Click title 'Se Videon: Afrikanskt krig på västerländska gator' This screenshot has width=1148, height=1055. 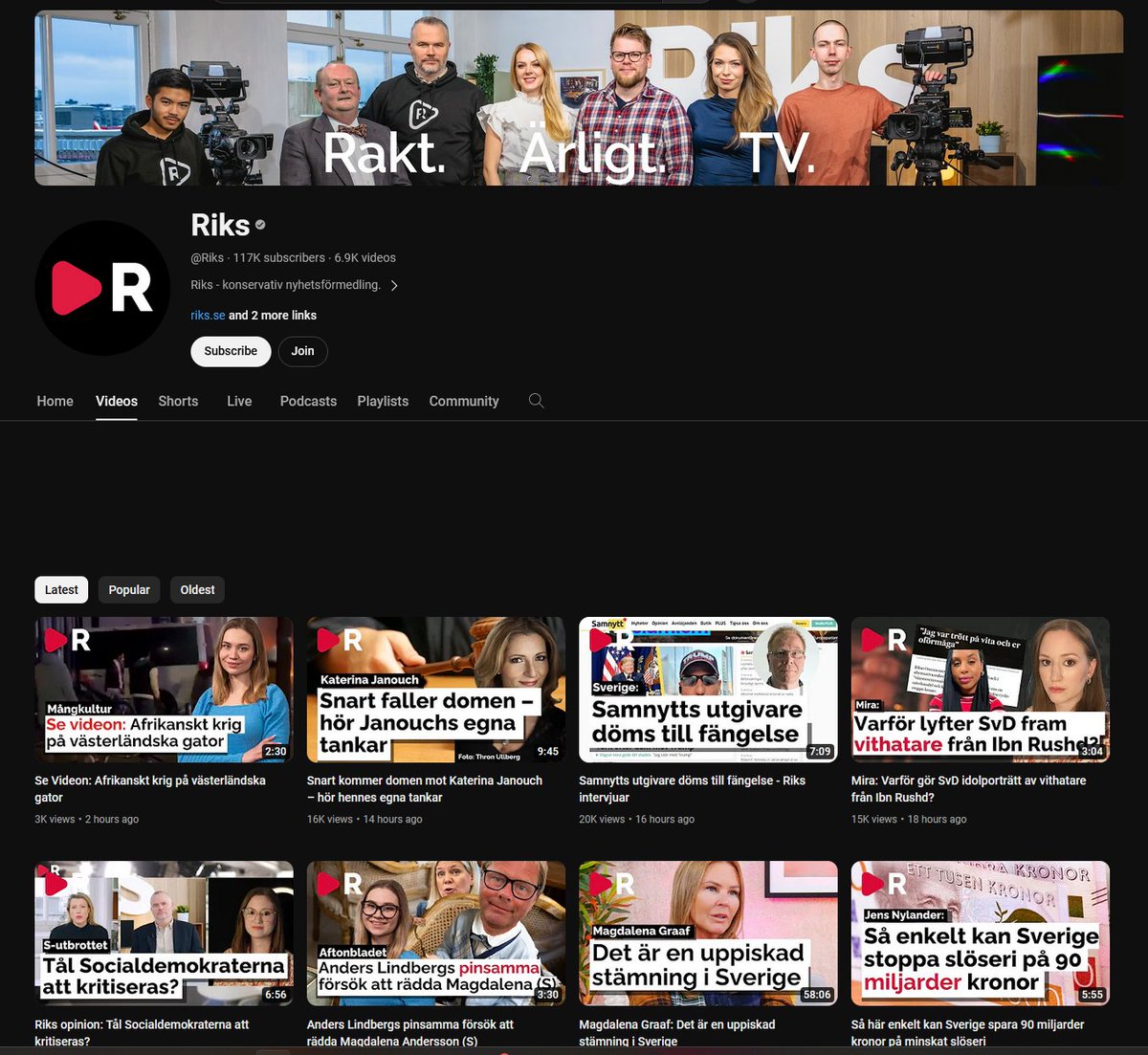click(x=150, y=789)
